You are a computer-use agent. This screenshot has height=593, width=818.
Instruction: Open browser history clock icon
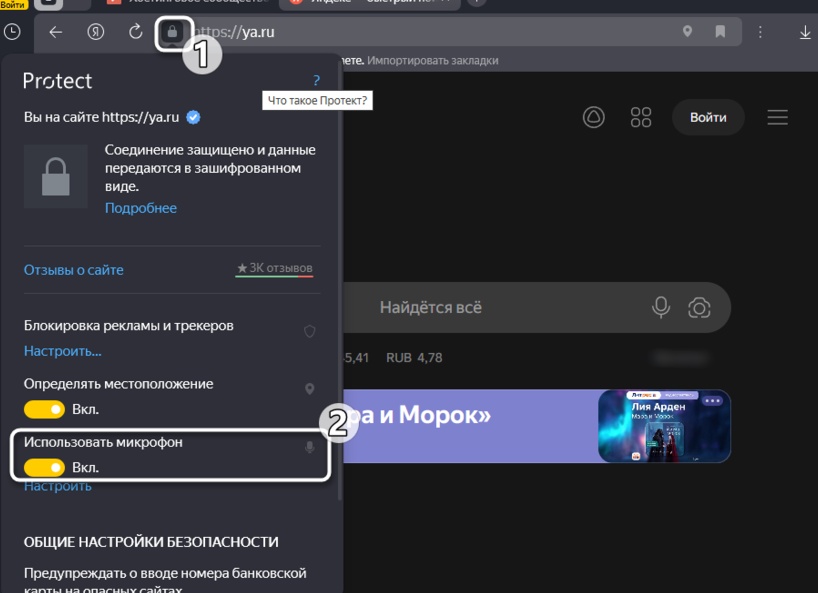(11, 32)
